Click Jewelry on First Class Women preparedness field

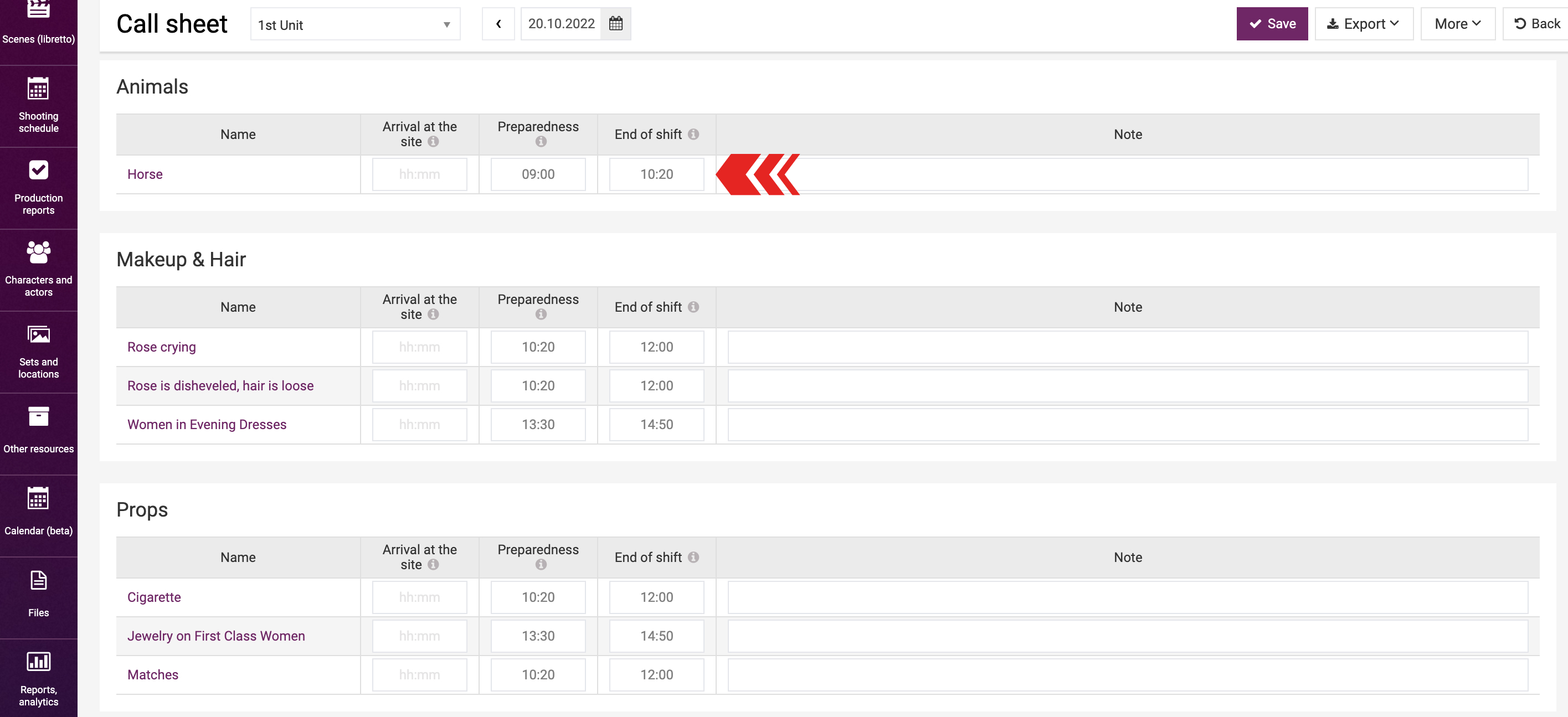tap(538, 636)
